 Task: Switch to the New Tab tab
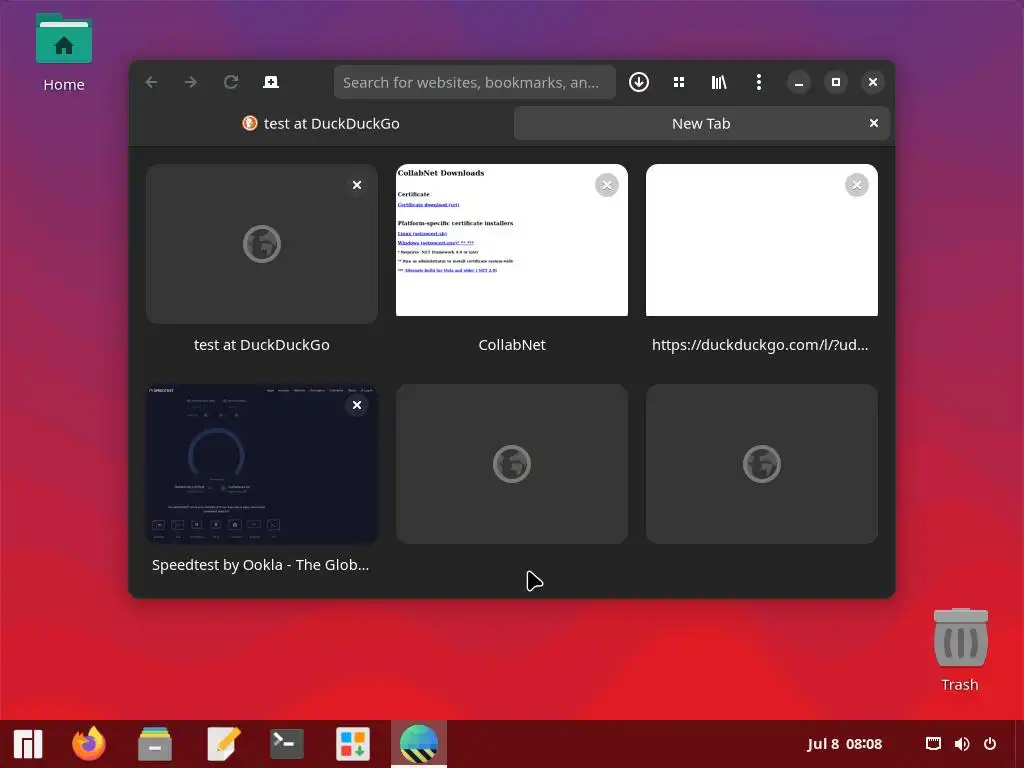701,123
